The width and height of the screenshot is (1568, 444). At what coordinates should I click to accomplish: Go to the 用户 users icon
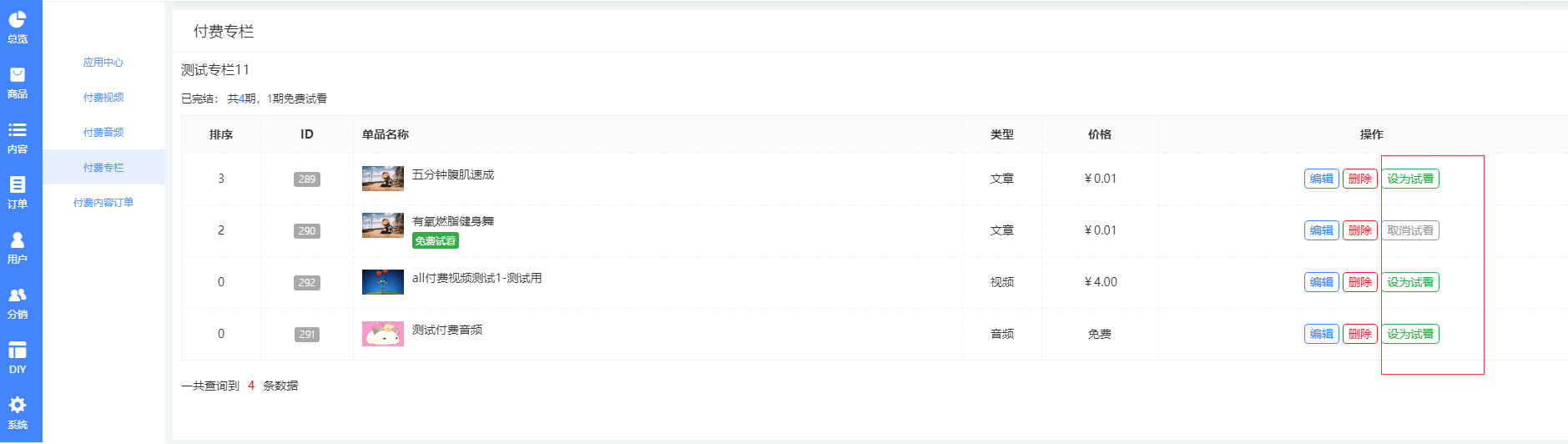tap(18, 248)
